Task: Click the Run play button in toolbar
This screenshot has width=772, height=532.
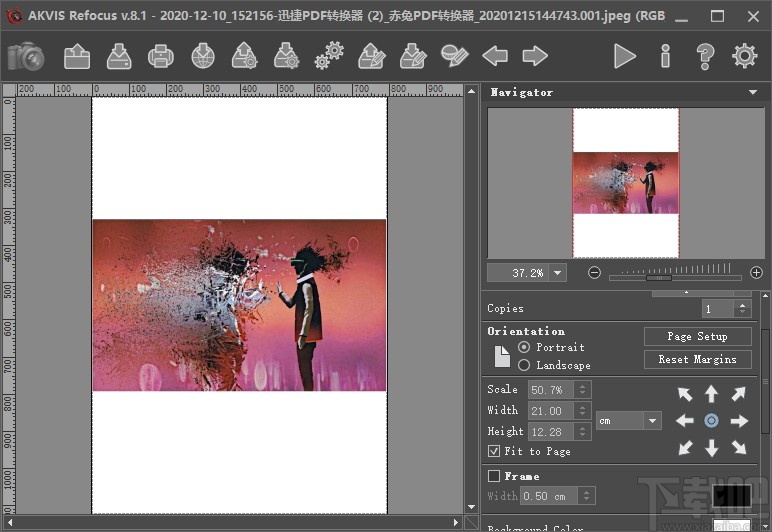Action: (x=625, y=56)
